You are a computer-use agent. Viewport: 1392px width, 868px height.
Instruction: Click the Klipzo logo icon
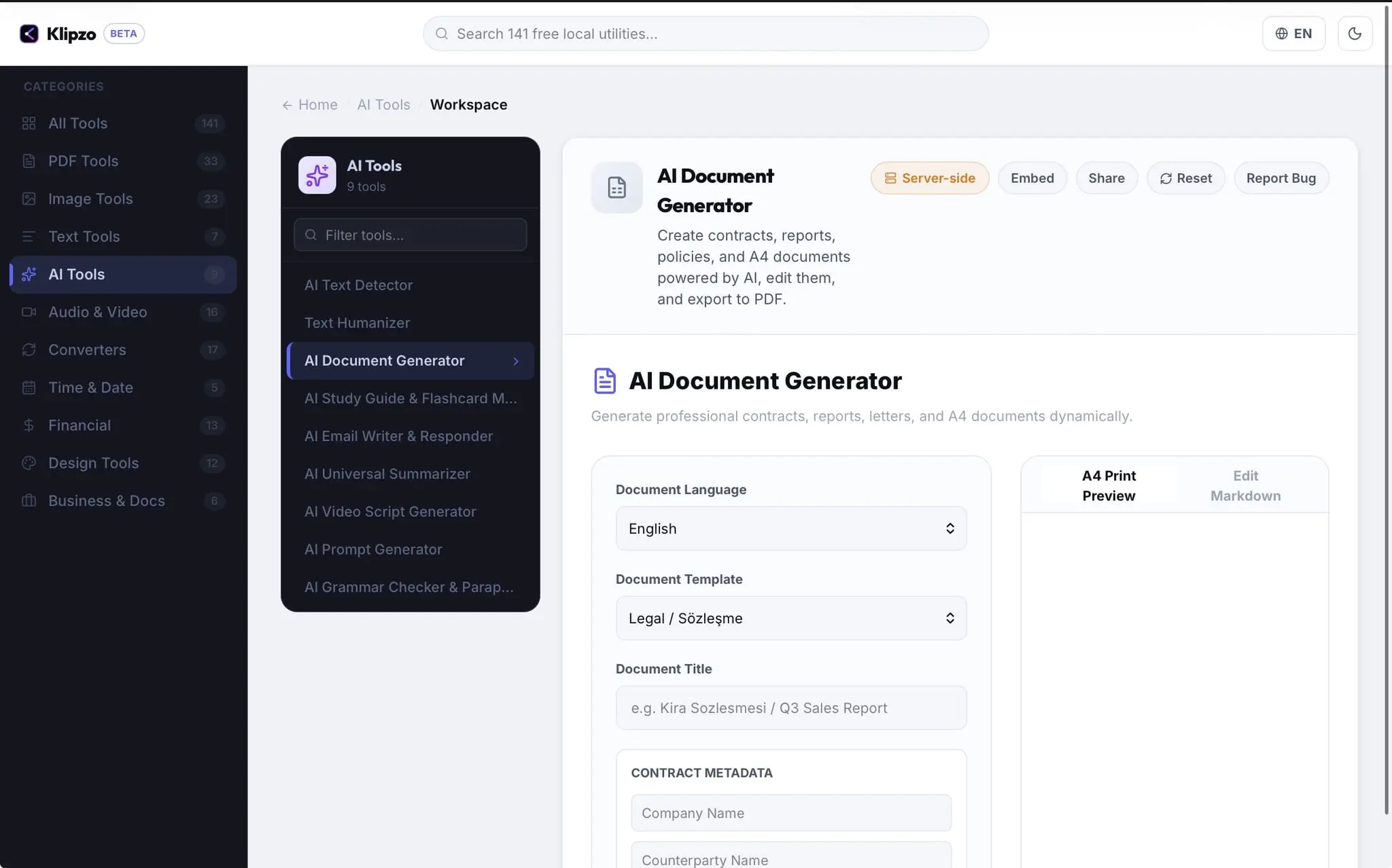click(29, 33)
